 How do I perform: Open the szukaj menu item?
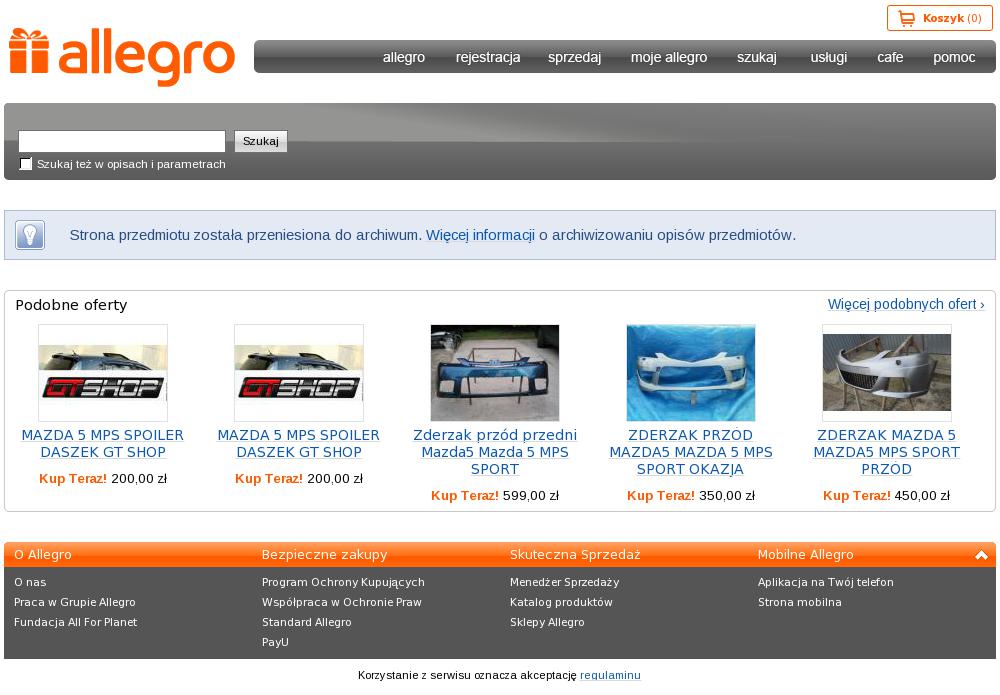pyautogui.click(x=757, y=57)
